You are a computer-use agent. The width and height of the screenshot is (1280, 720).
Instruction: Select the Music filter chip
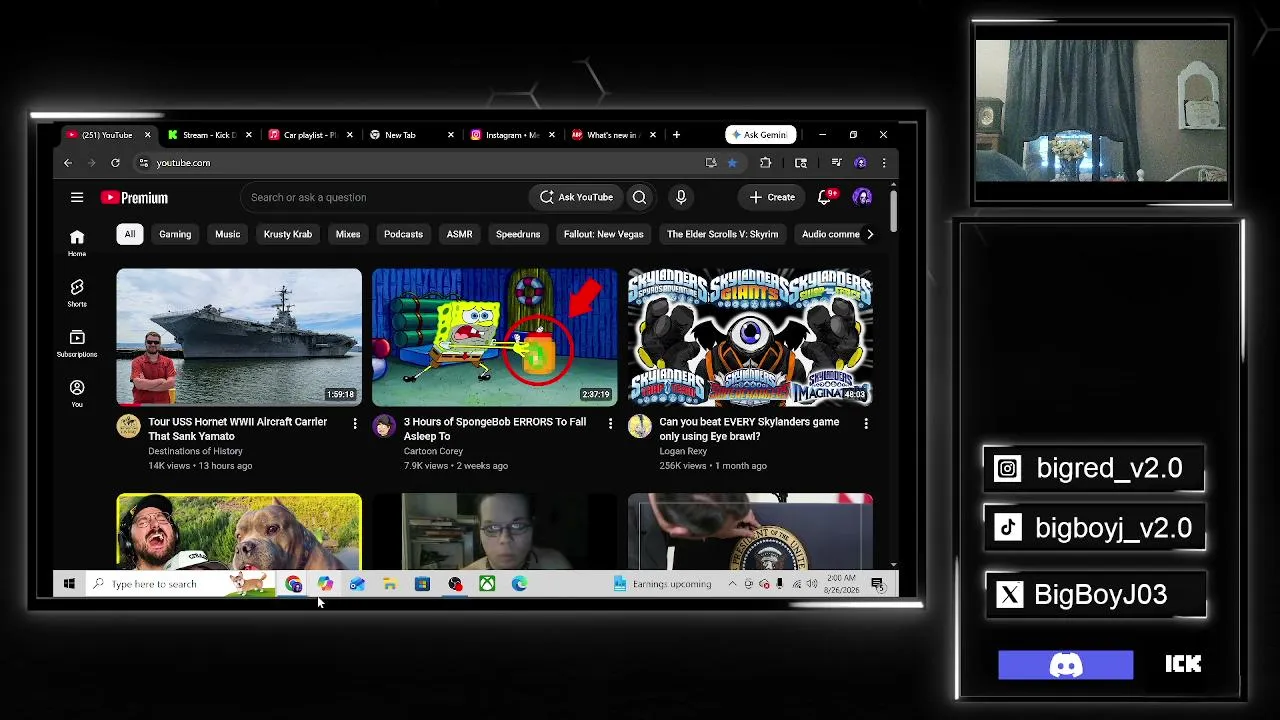tap(228, 234)
